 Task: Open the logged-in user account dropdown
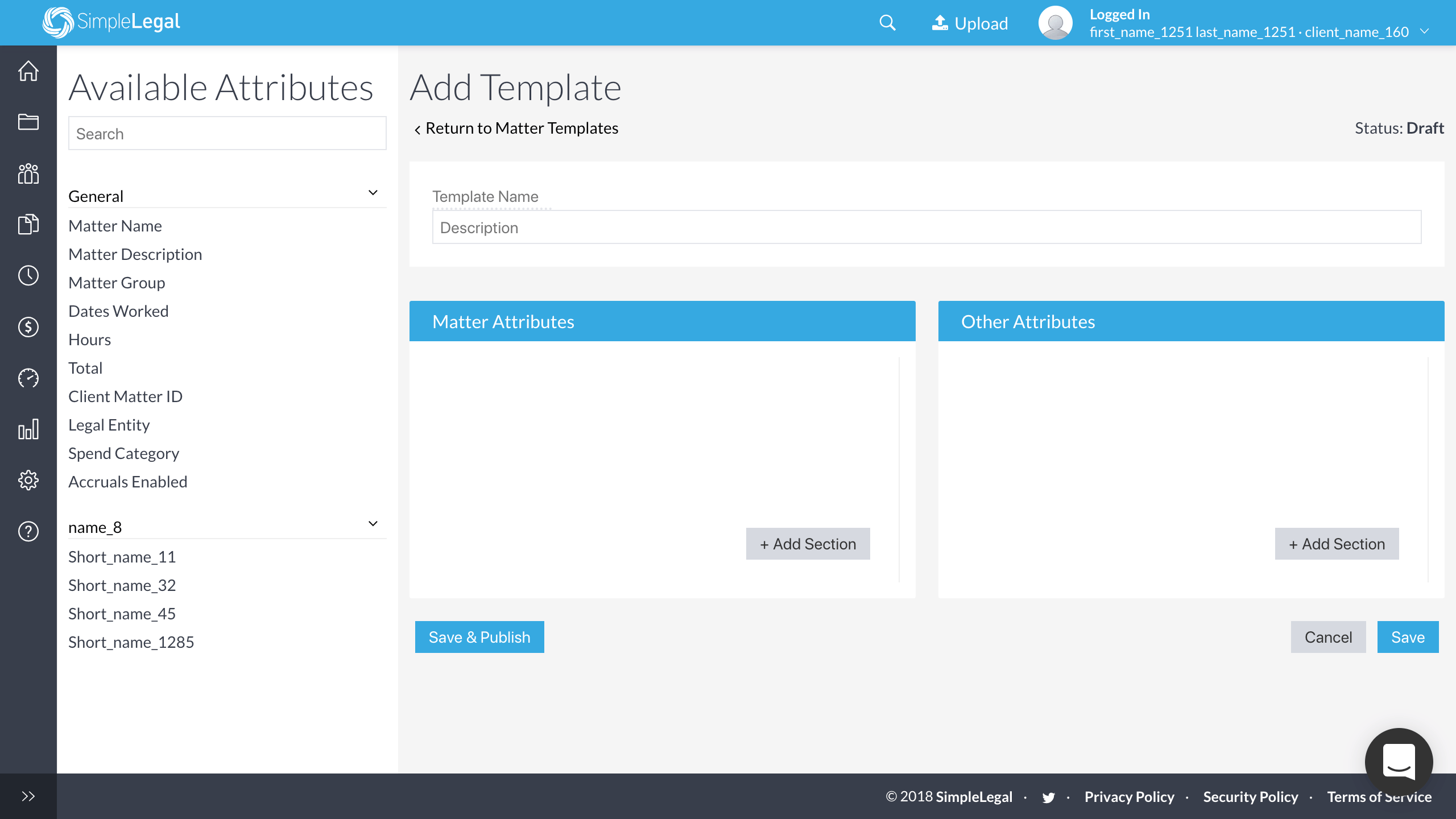coord(1424,31)
